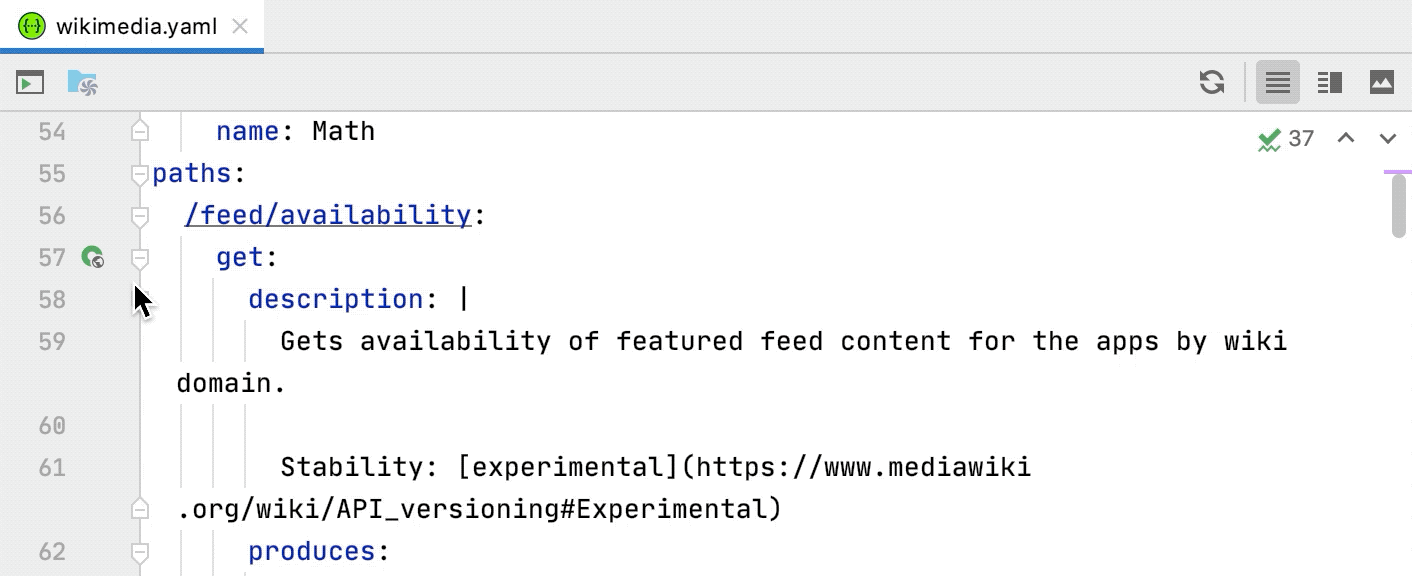Switch to editor-only view mode

[x=1277, y=84]
